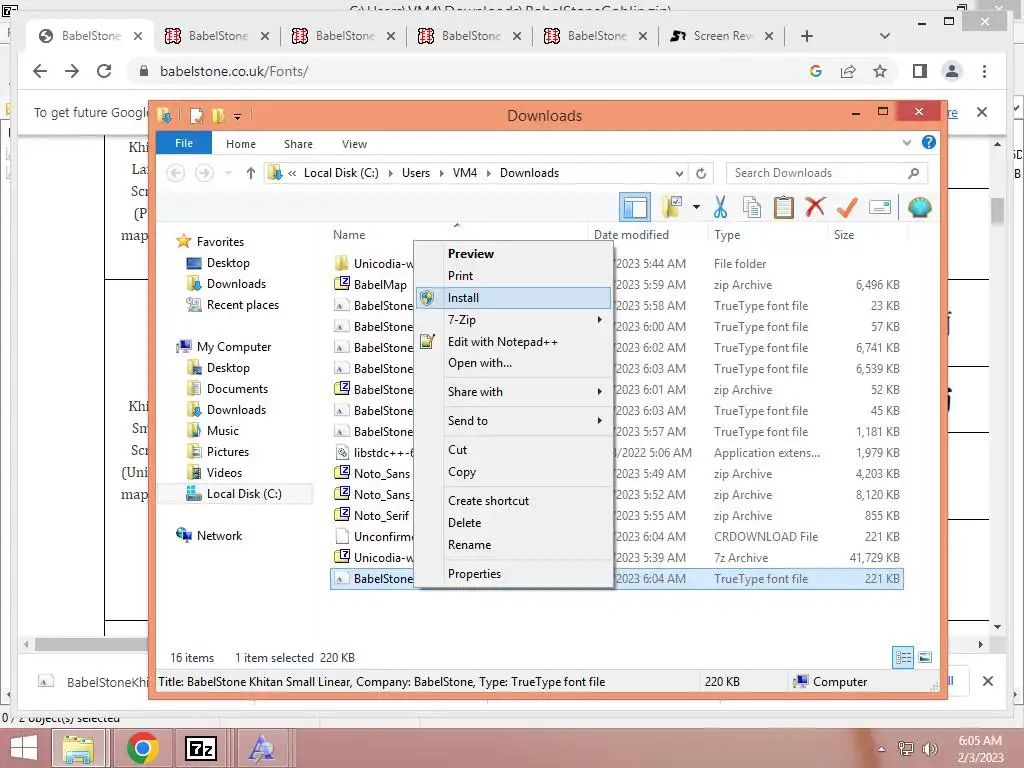Open the address bar history dropdown
Viewport: 1024px width, 768px height.
[679, 174]
